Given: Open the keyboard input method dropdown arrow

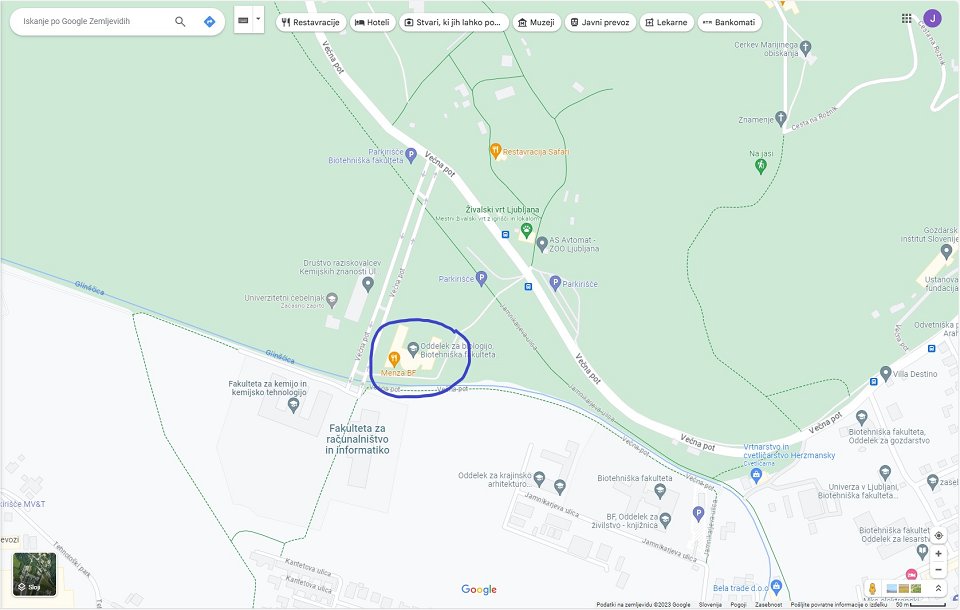Looking at the screenshot, I should (x=258, y=20).
